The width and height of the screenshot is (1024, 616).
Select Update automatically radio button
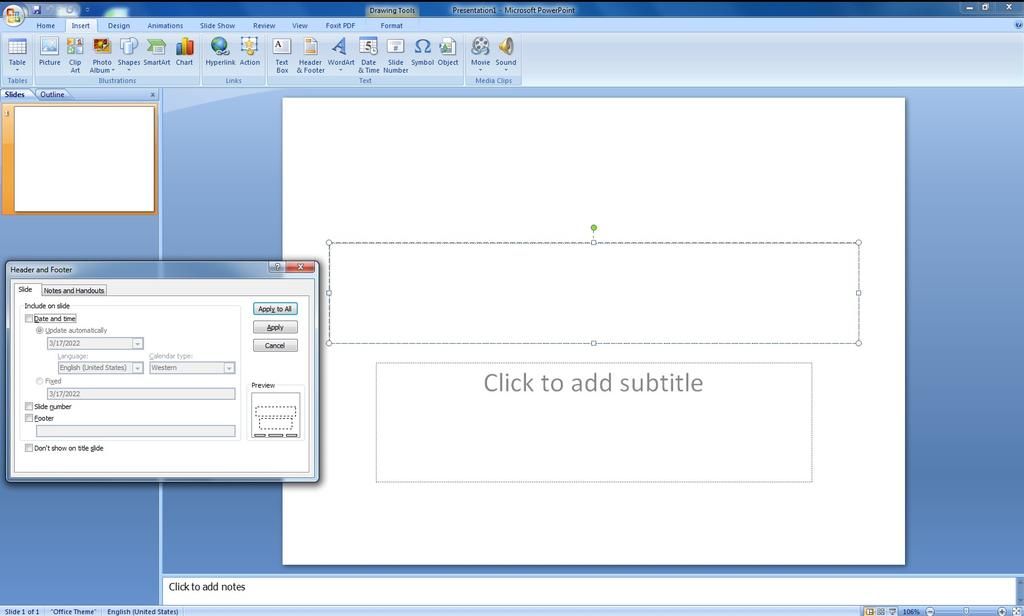point(40,331)
